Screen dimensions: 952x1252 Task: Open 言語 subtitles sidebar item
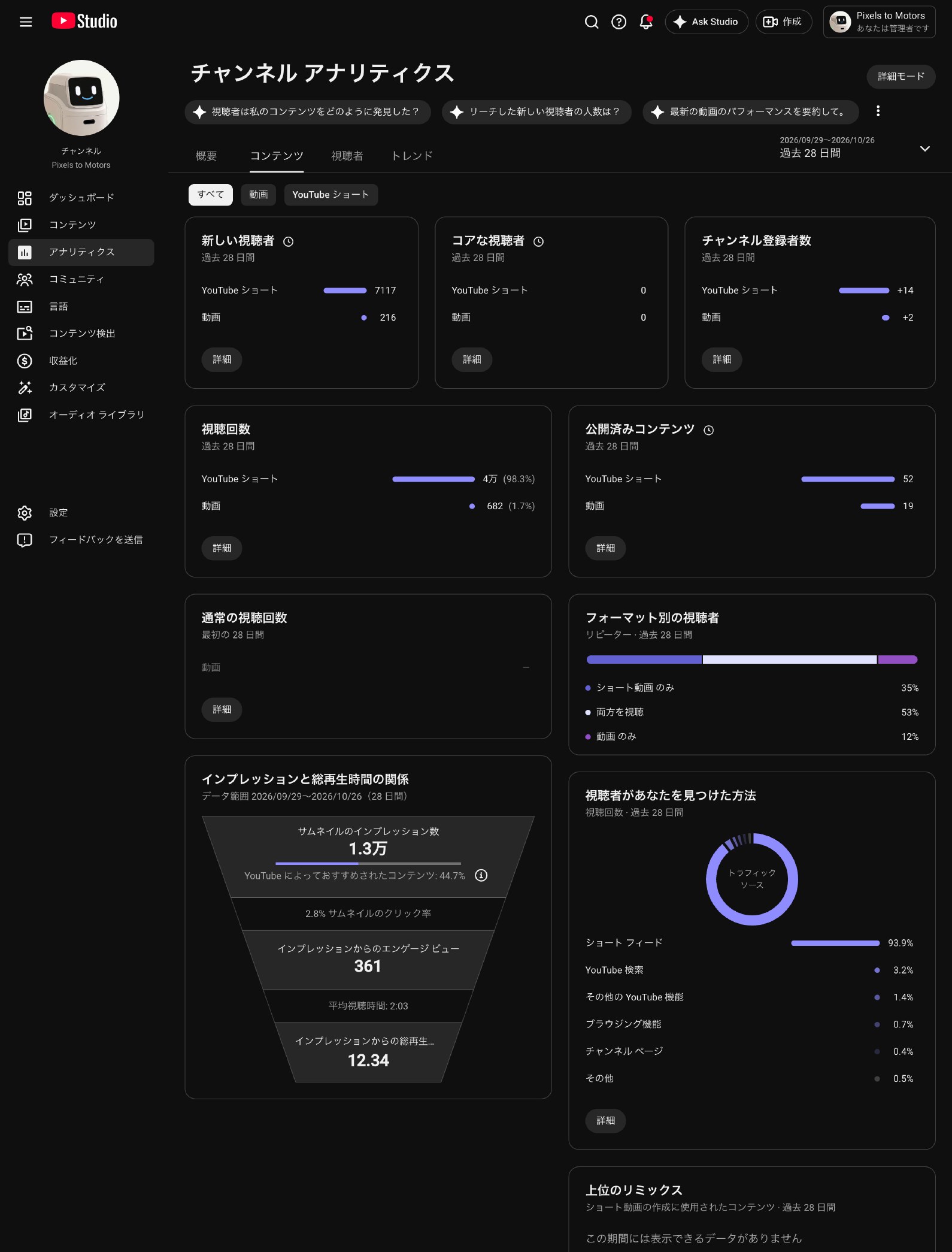(81, 306)
